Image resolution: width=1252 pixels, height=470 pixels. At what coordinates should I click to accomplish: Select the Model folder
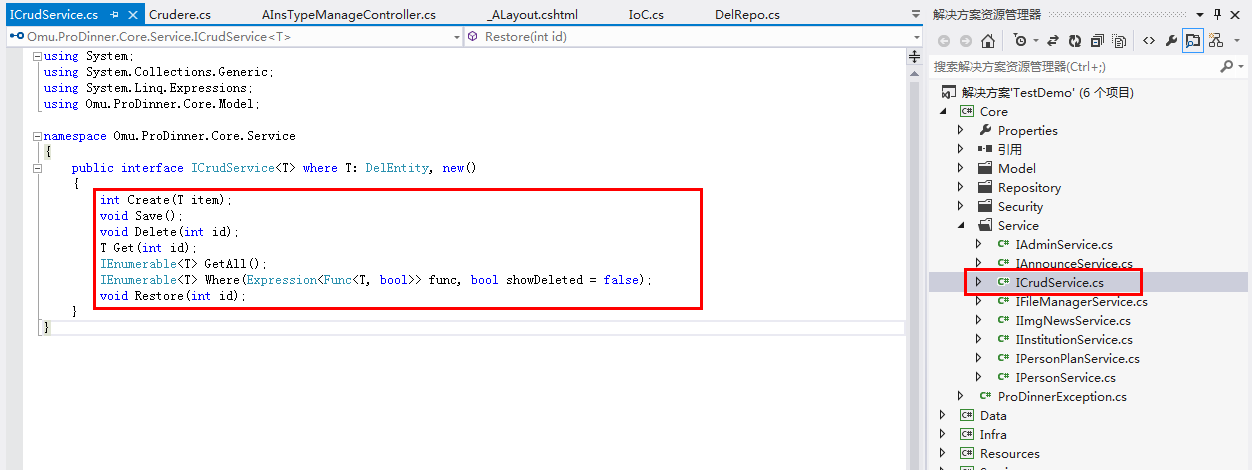coord(1006,168)
